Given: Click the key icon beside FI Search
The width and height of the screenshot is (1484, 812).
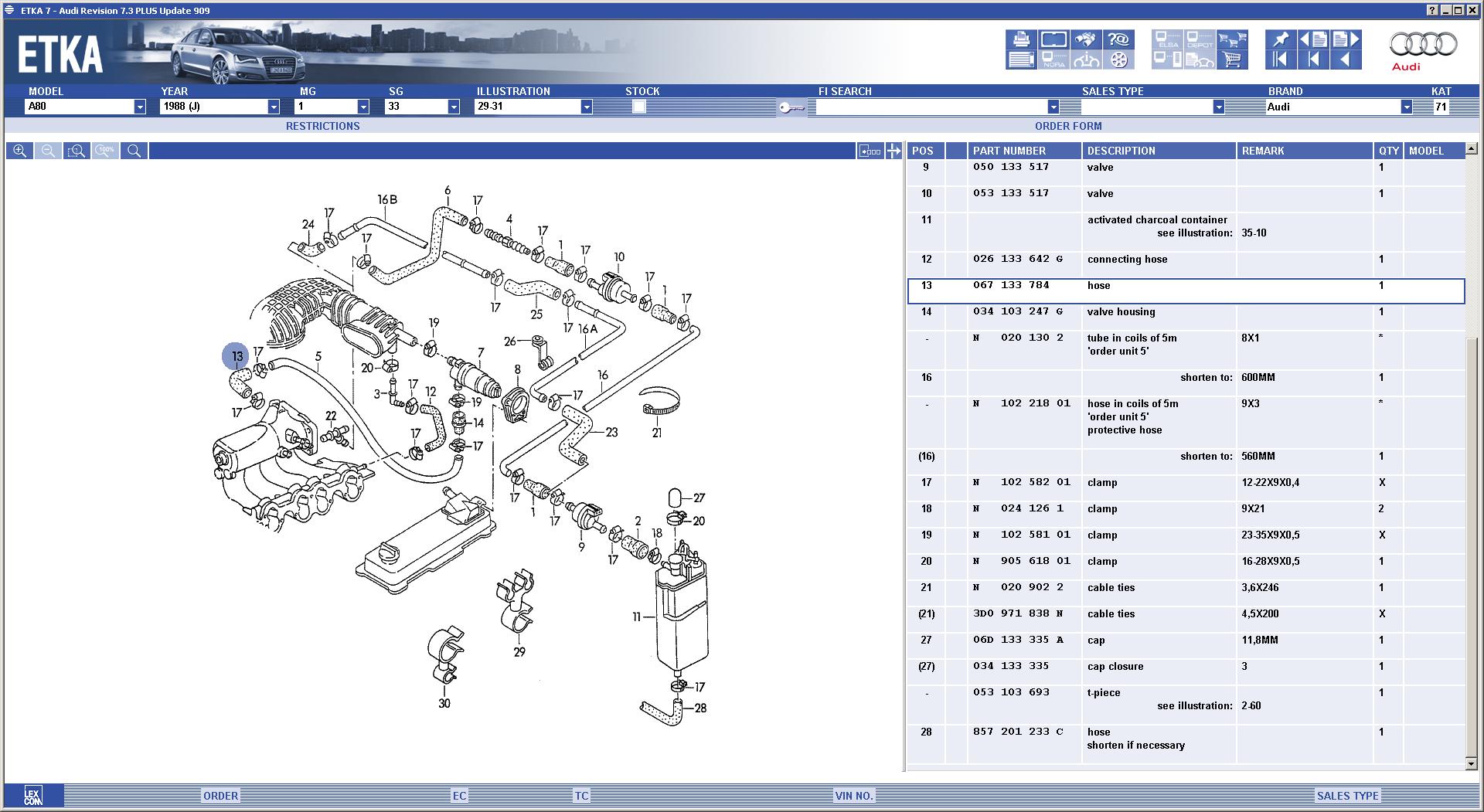Looking at the screenshot, I should pyautogui.click(x=791, y=107).
